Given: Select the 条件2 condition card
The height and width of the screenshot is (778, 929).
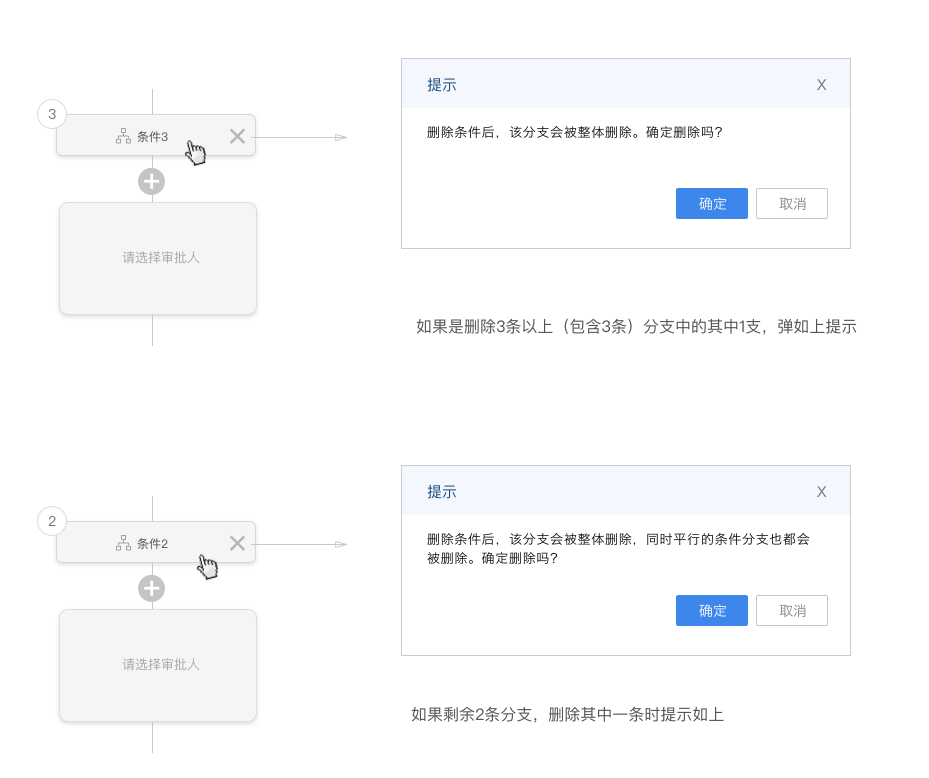Looking at the screenshot, I should (x=156, y=542).
